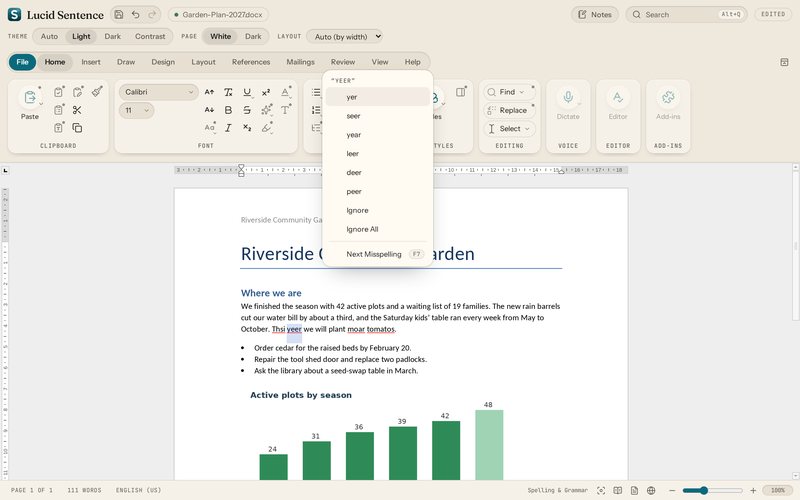This screenshot has height=500, width=800.
Task: Toggle Italic formatting
Action: point(228,128)
